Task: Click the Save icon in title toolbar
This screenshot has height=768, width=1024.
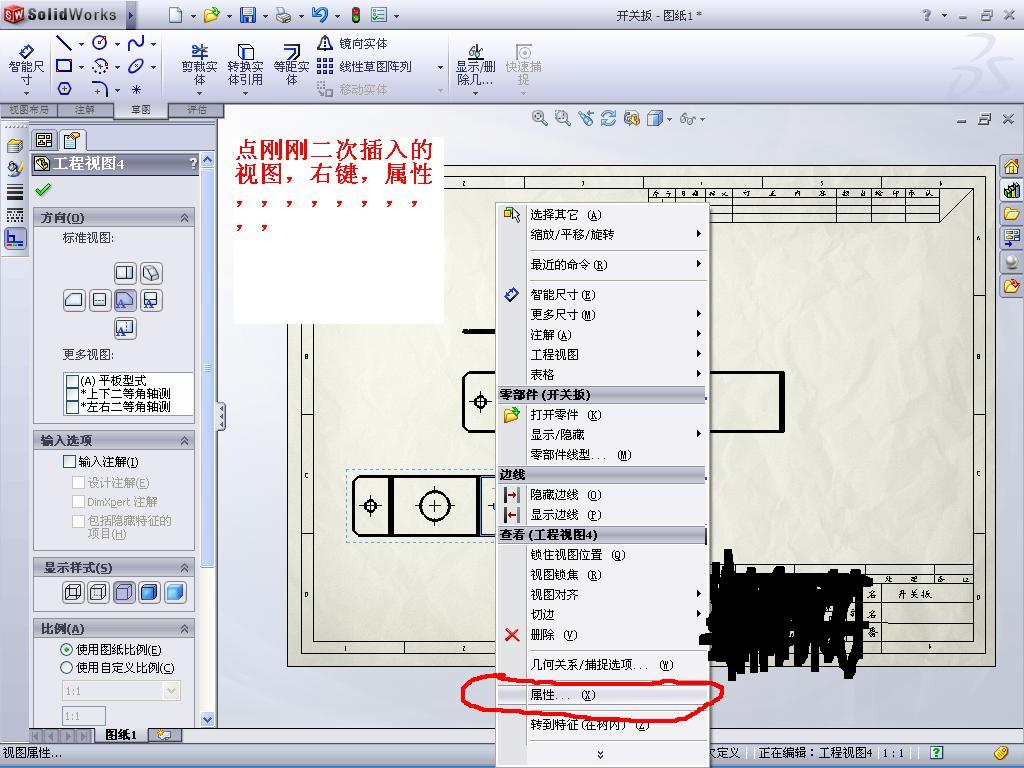Action: 248,15
